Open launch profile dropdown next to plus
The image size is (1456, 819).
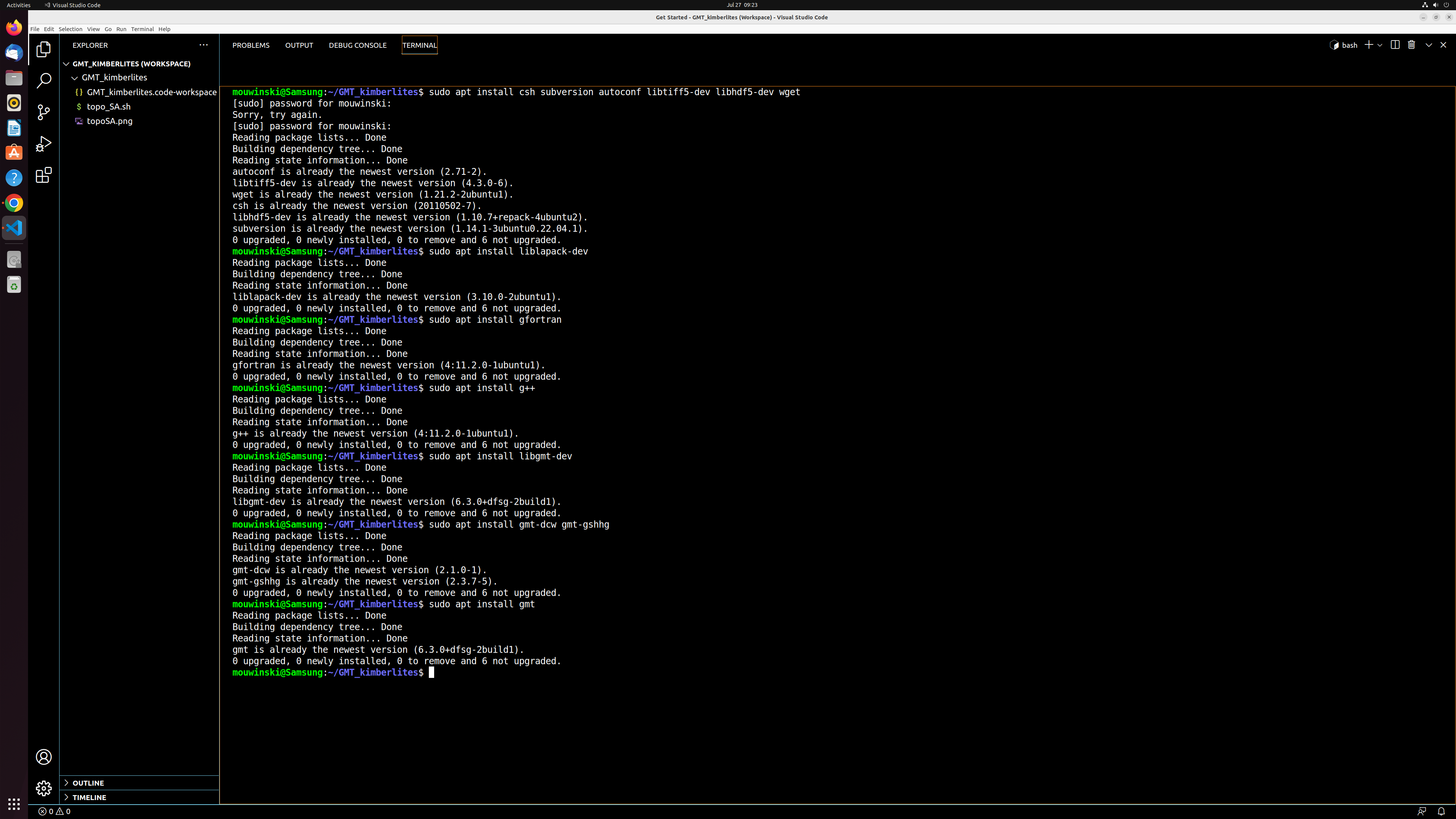(x=1380, y=45)
